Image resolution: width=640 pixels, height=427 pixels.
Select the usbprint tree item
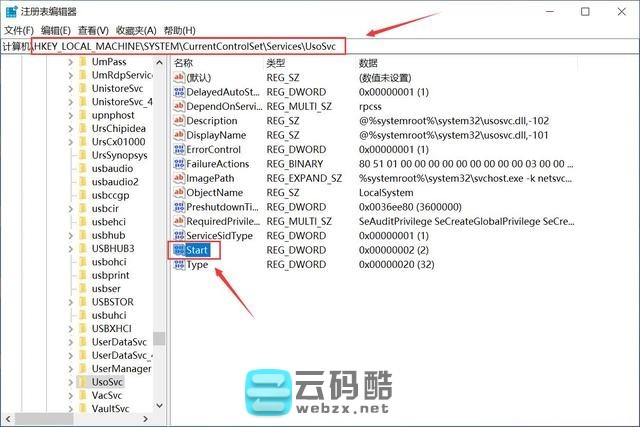point(110,275)
